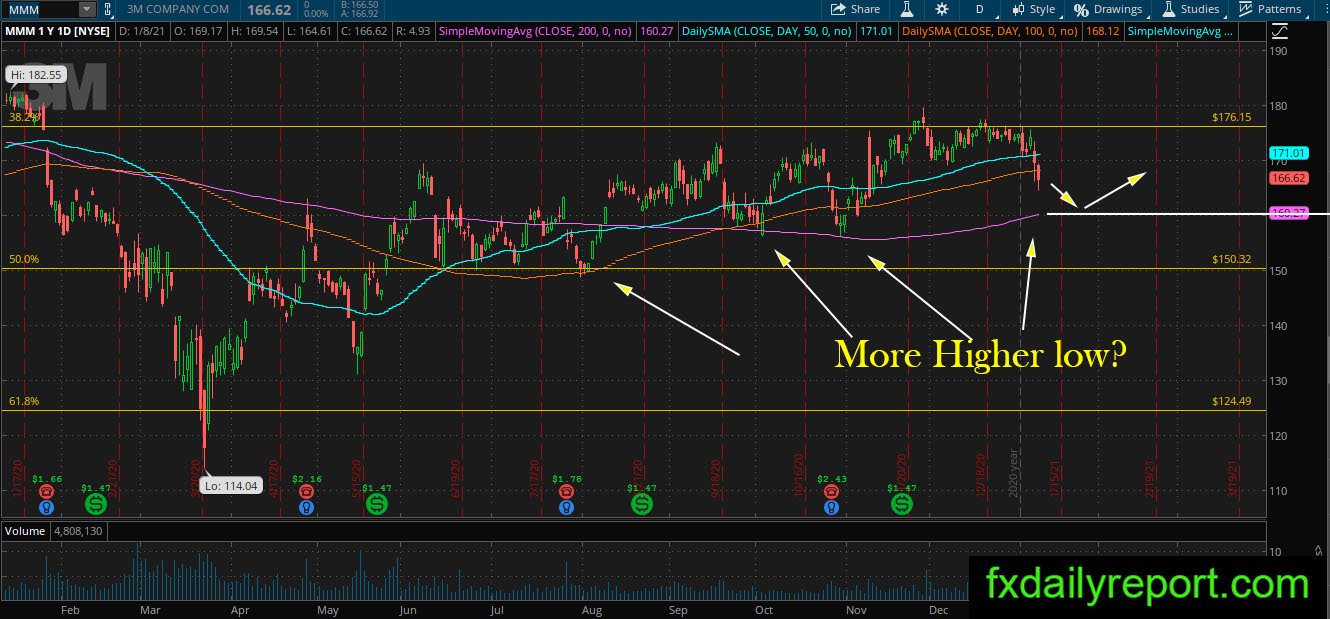Viewport: 1330px width, 619px height.
Task: Click the Volume subgraph label
Action: click(26, 531)
